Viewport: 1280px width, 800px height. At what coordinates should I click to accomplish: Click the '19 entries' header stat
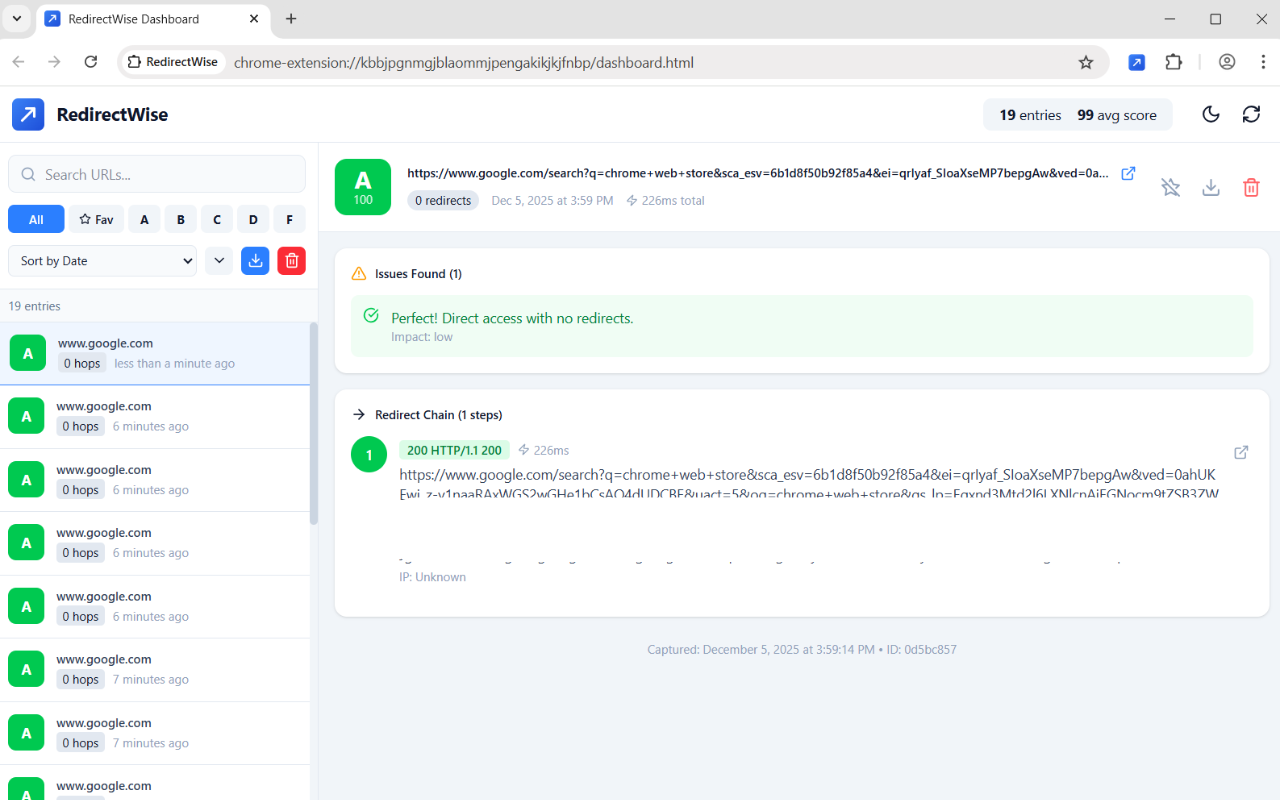click(1030, 115)
